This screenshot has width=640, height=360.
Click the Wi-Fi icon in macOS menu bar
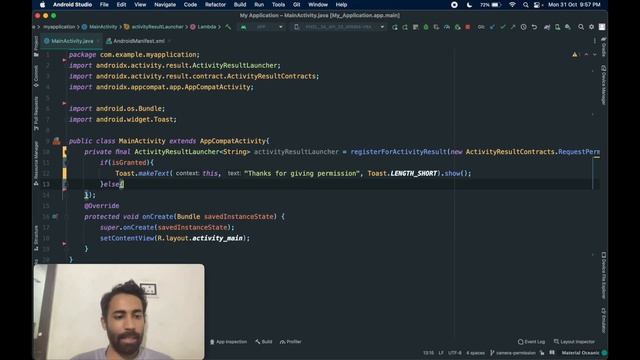[512, 5]
